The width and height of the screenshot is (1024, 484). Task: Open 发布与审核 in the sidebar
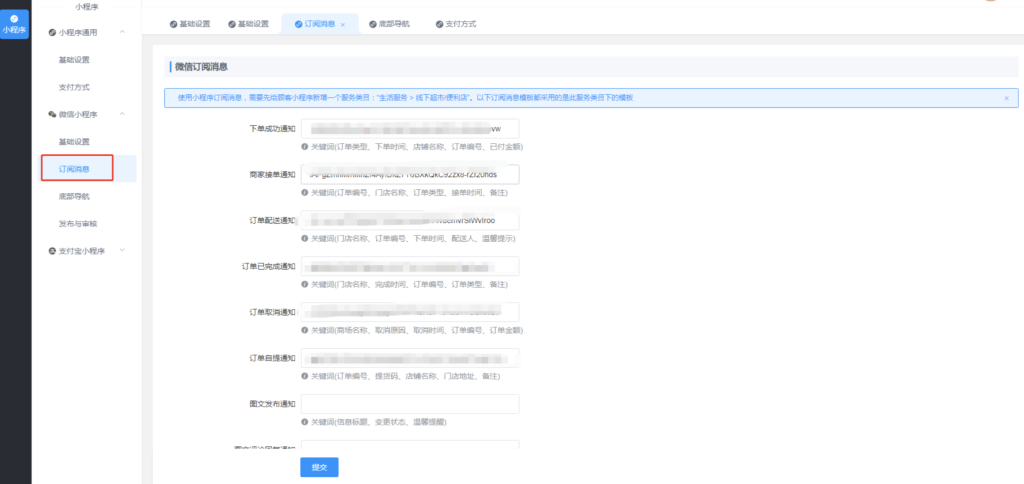click(78, 223)
